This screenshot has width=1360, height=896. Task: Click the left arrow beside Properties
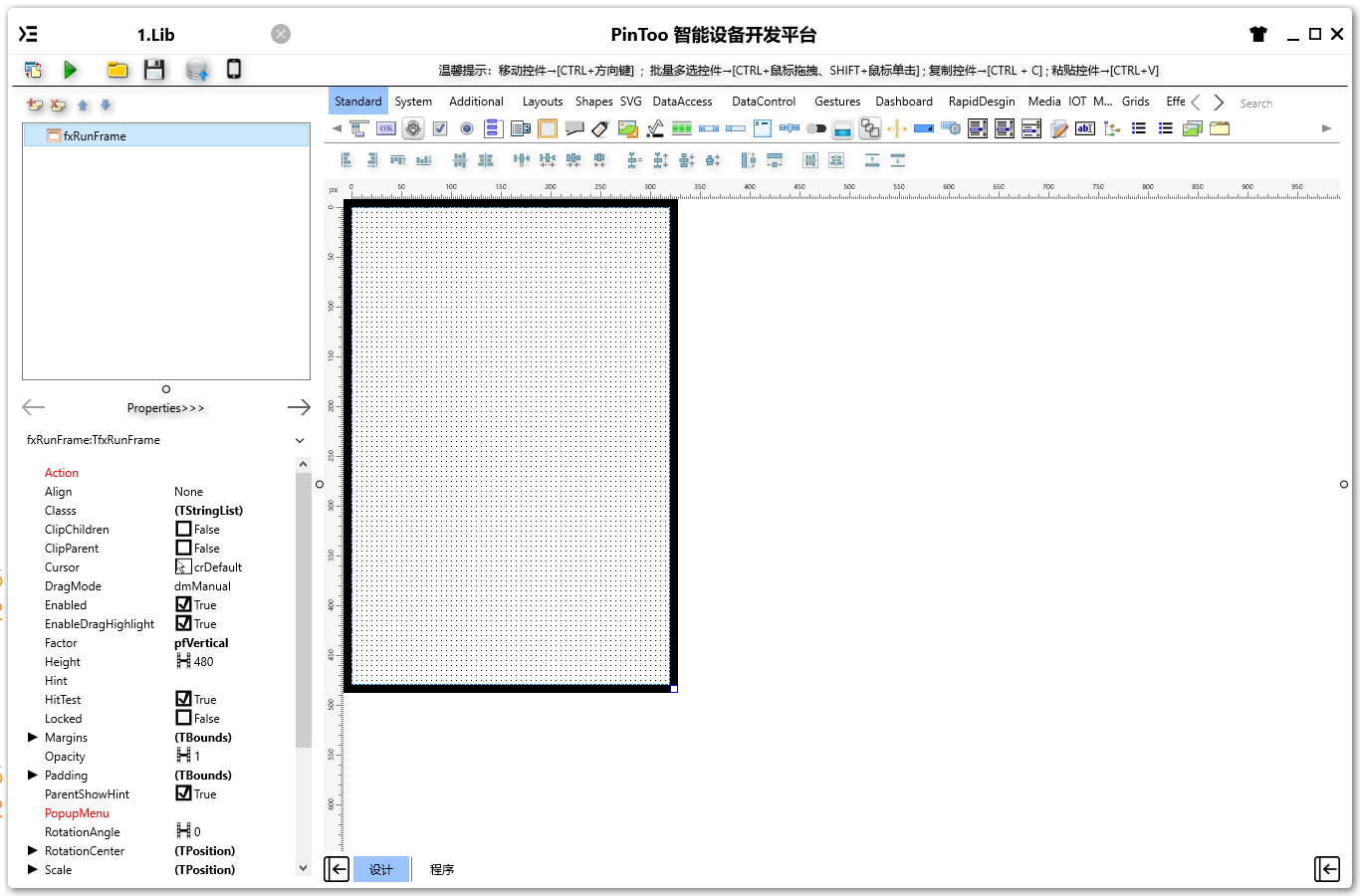point(33,407)
